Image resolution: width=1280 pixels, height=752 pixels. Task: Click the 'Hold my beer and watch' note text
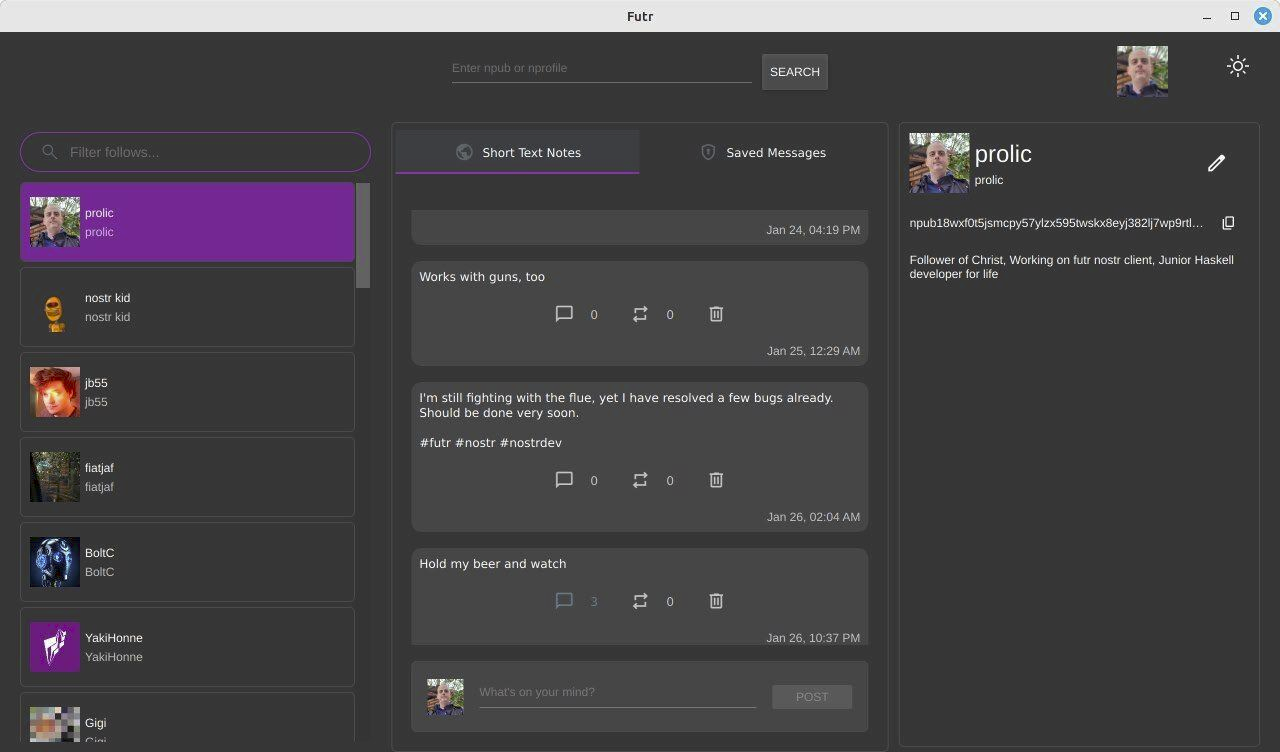pos(492,564)
